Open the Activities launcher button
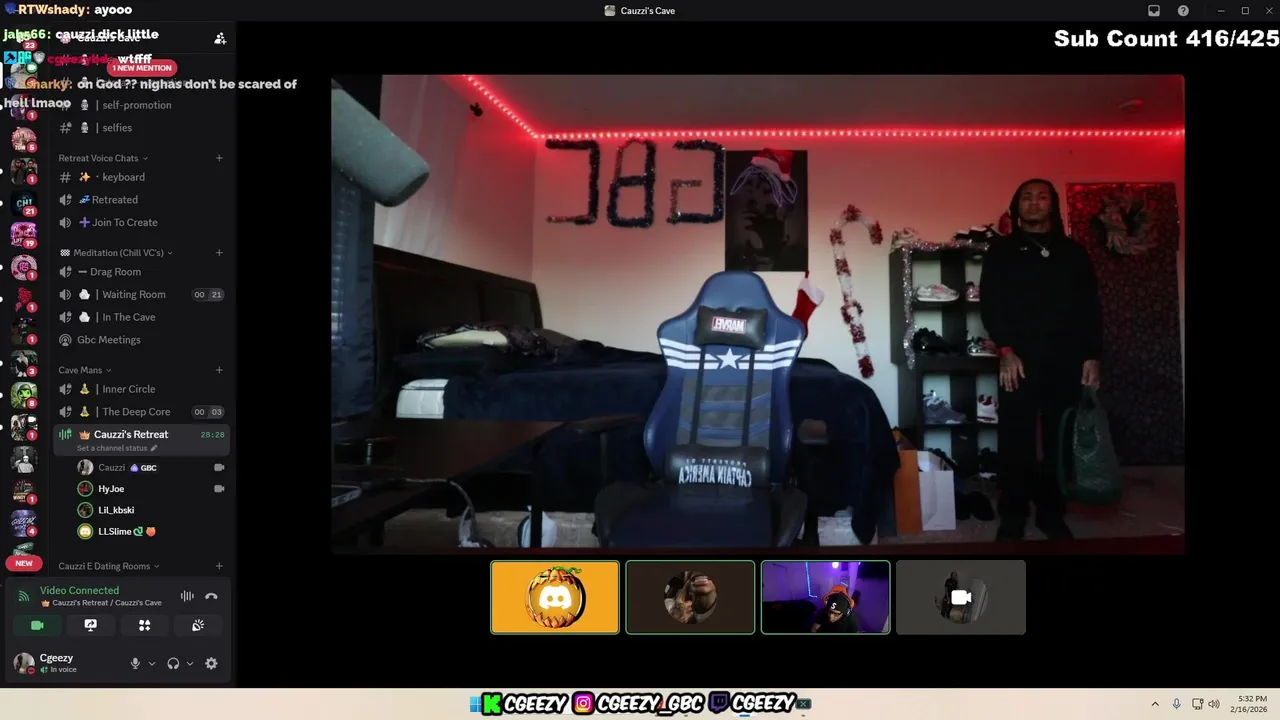Image resolution: width=1280 pixels, height=720 pixels. click(x=144, y=625)
